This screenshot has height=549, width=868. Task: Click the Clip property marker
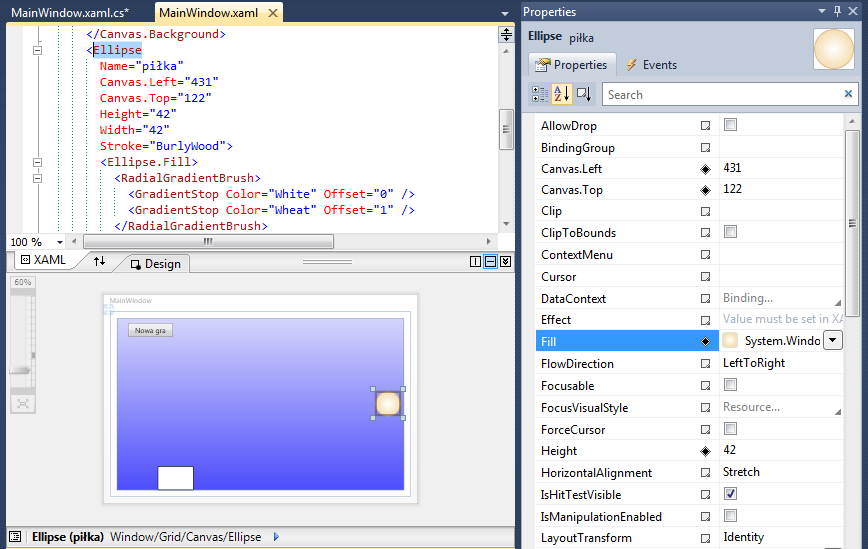[705, 211]
